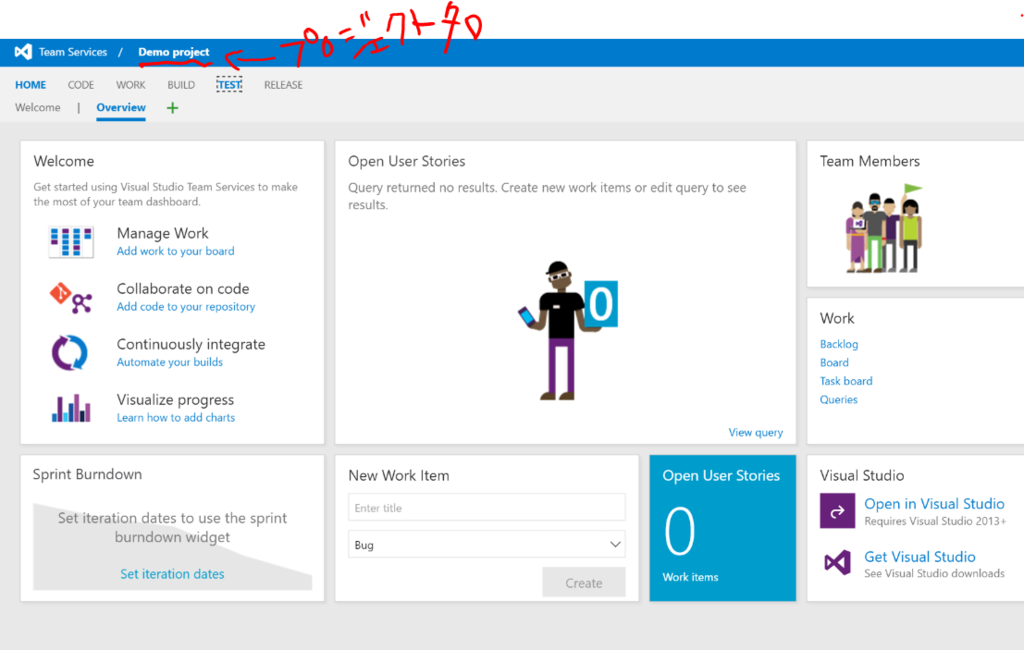The image size is (1024, 650).
Task: Open the Backlog link
Action: point(839,344)
